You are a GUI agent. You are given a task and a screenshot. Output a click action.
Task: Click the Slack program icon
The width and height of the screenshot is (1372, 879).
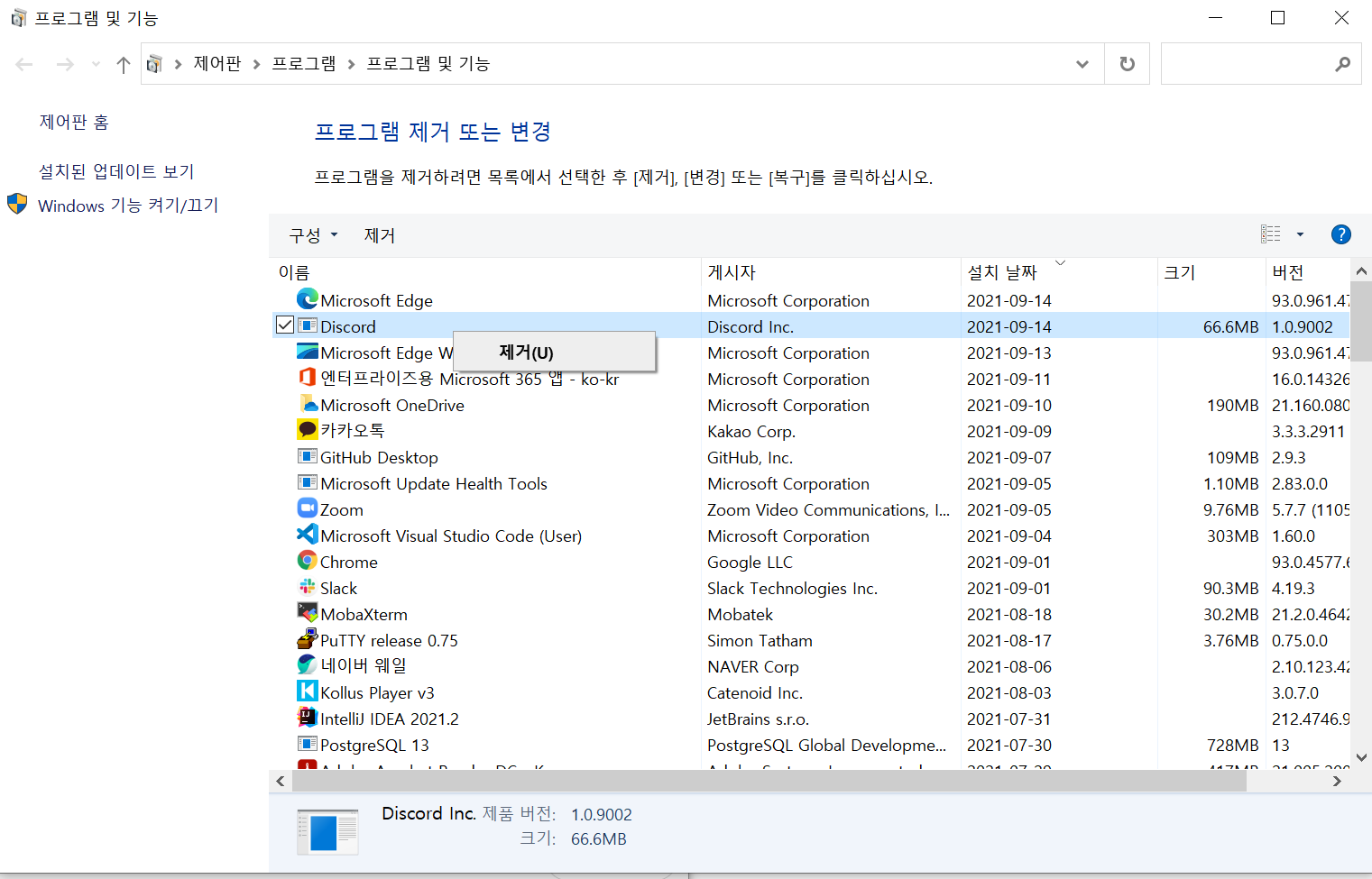(308, 587)
